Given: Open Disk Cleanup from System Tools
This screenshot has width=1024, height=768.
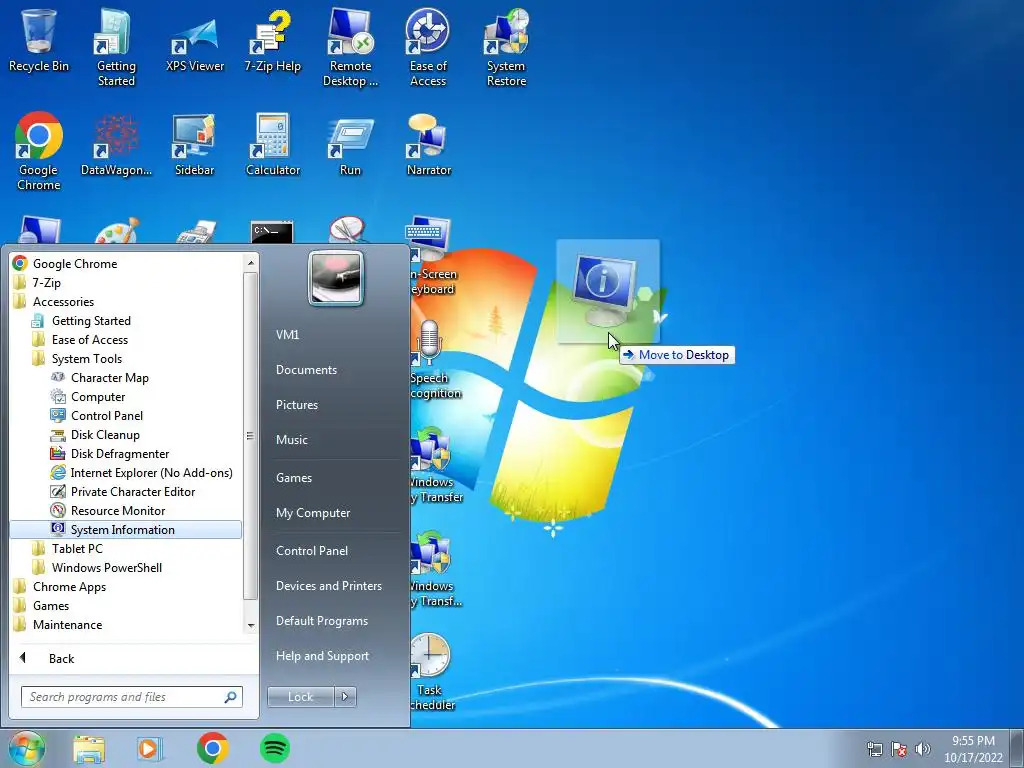Looking at the screenshot, I should click(x=105, y=434).
